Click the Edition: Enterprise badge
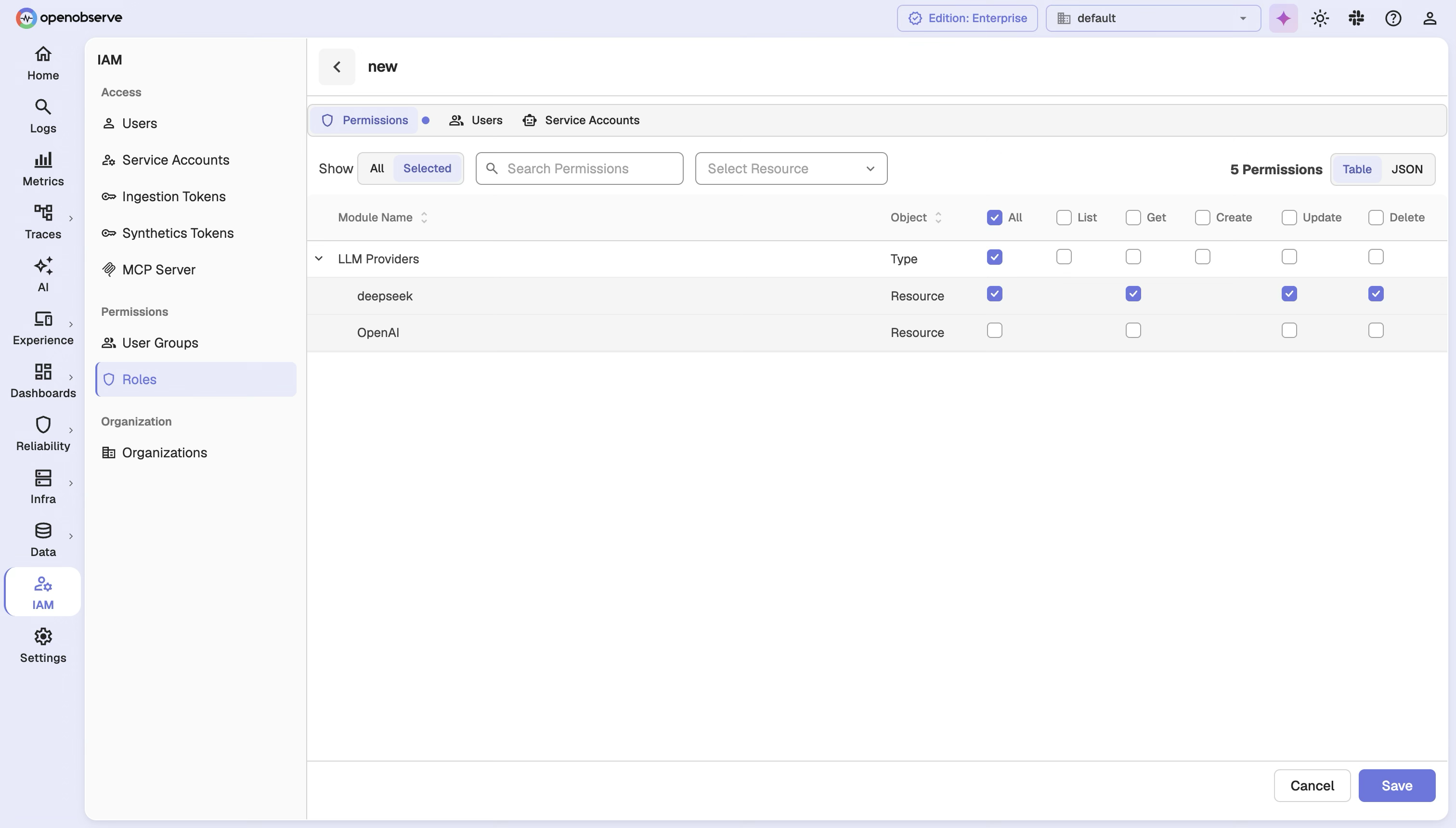This screenshot has height=828, width=1456. point(967,18)
